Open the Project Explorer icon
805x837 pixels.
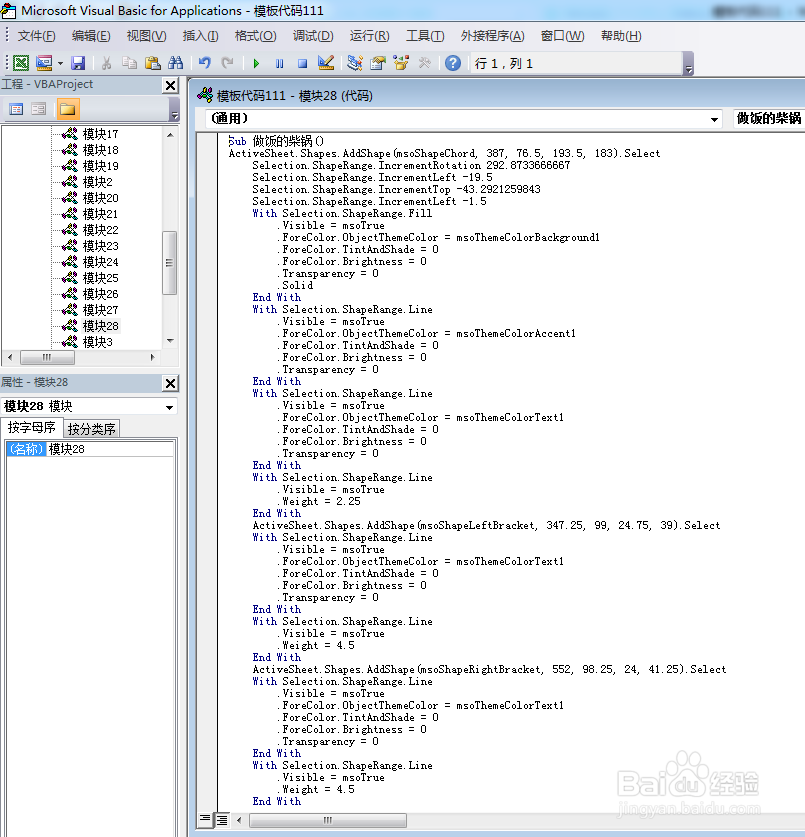tap(354, 63)
